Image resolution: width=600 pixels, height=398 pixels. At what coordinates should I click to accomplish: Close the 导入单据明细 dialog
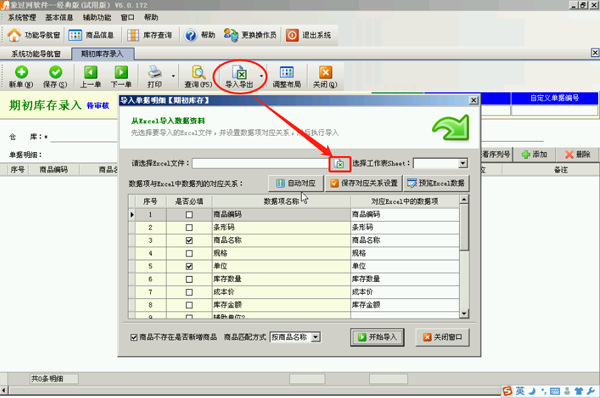coord(473,100)
